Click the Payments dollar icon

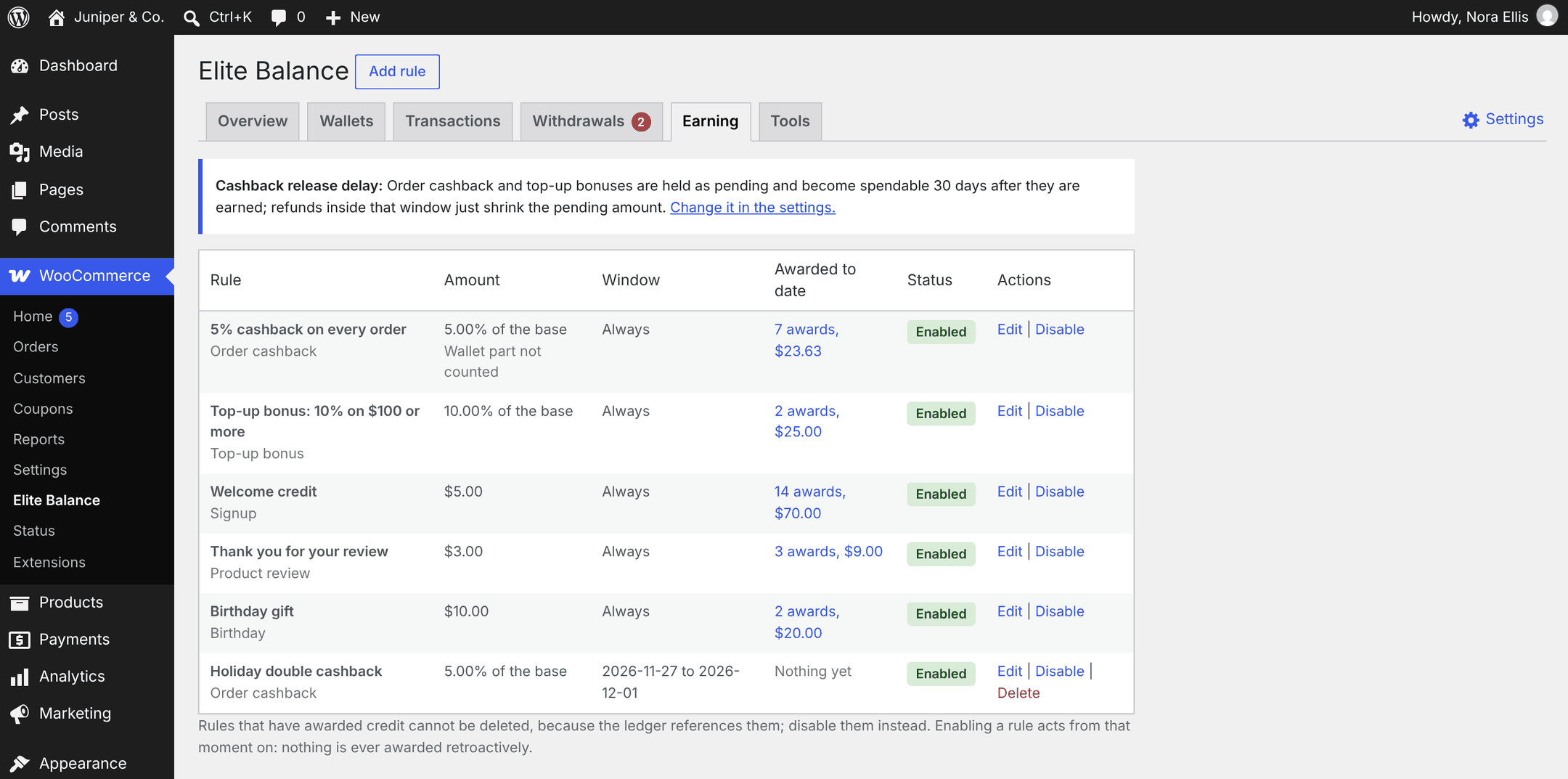tap(20, 640)
